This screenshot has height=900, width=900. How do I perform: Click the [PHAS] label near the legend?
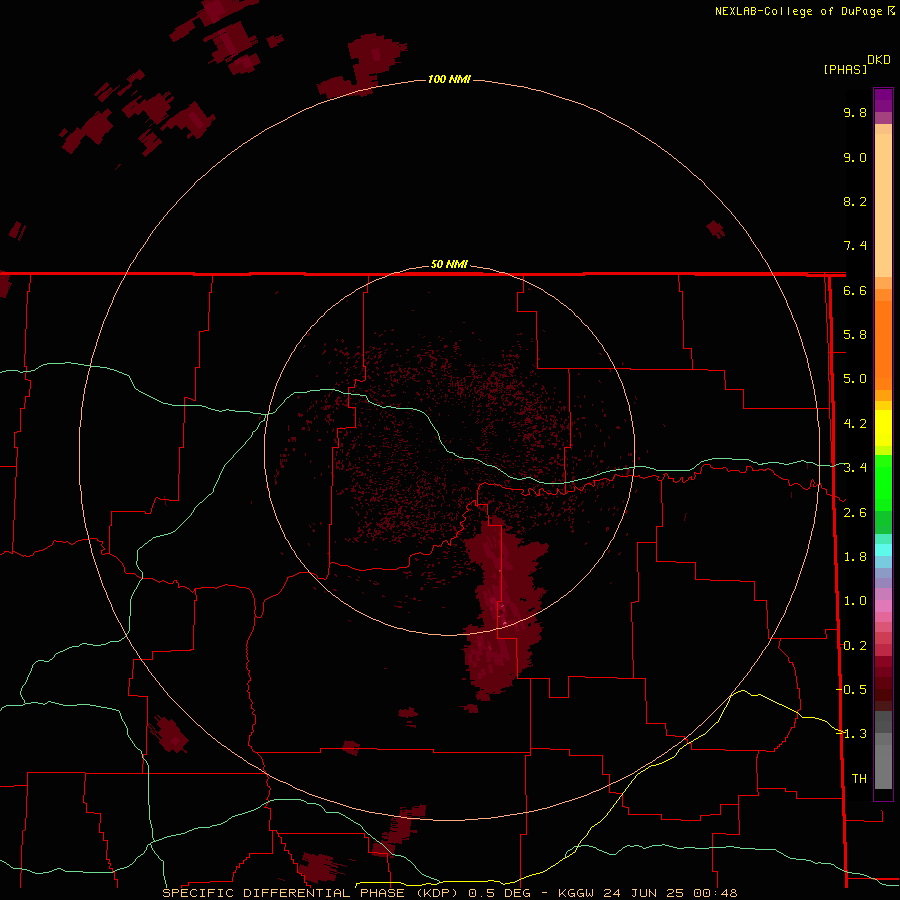point(845,69)
